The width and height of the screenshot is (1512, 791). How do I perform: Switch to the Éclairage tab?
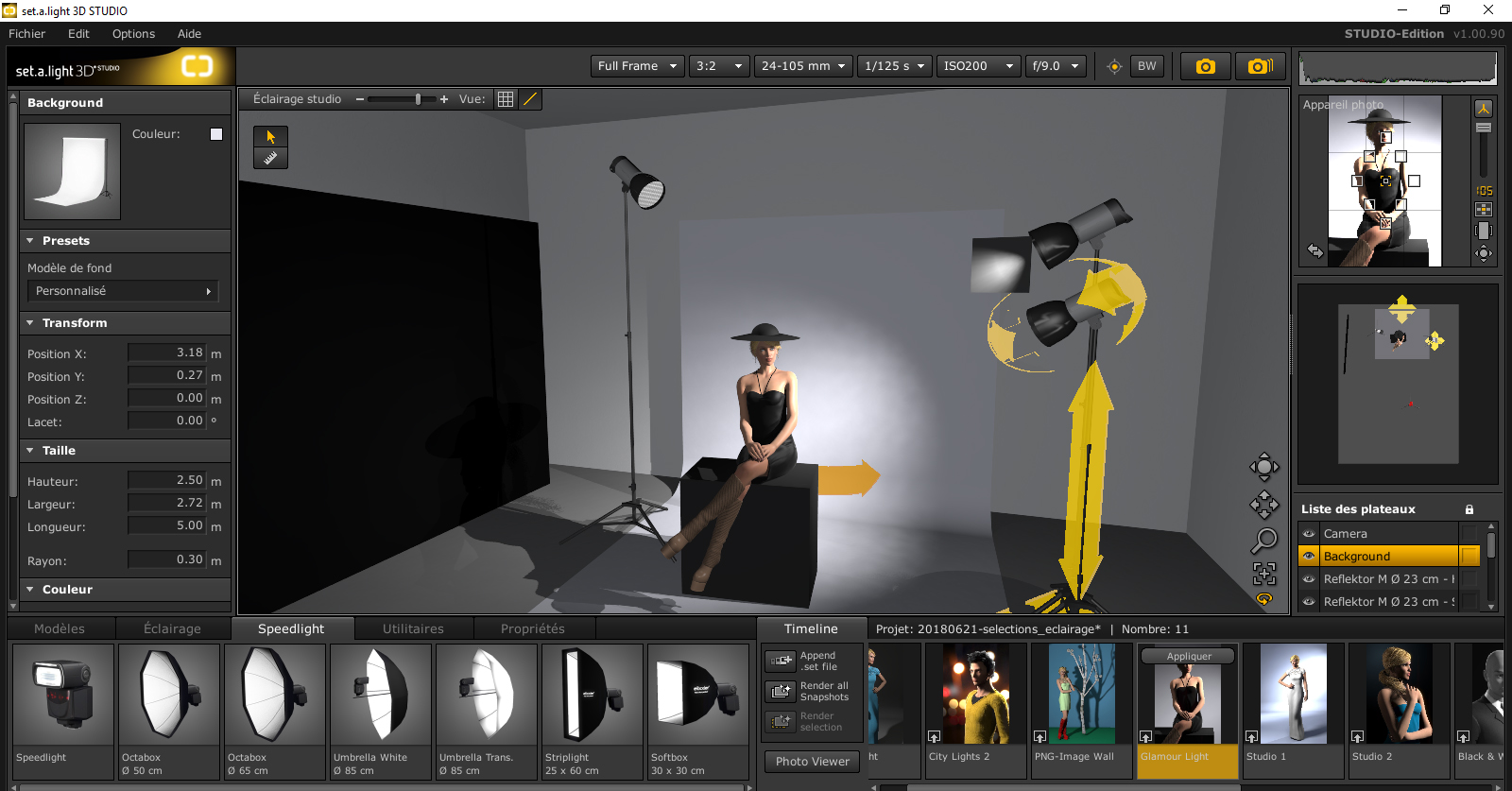(x=172, y=628)
